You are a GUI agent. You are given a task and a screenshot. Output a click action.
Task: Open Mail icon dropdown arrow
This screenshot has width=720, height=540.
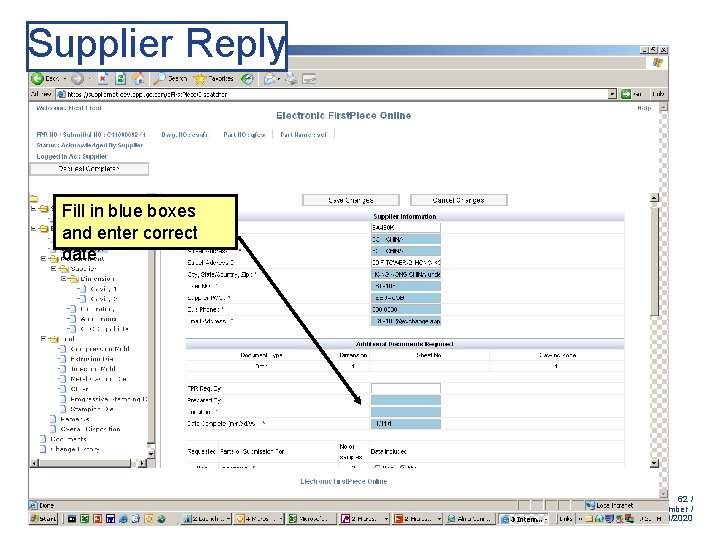point(279,79)
